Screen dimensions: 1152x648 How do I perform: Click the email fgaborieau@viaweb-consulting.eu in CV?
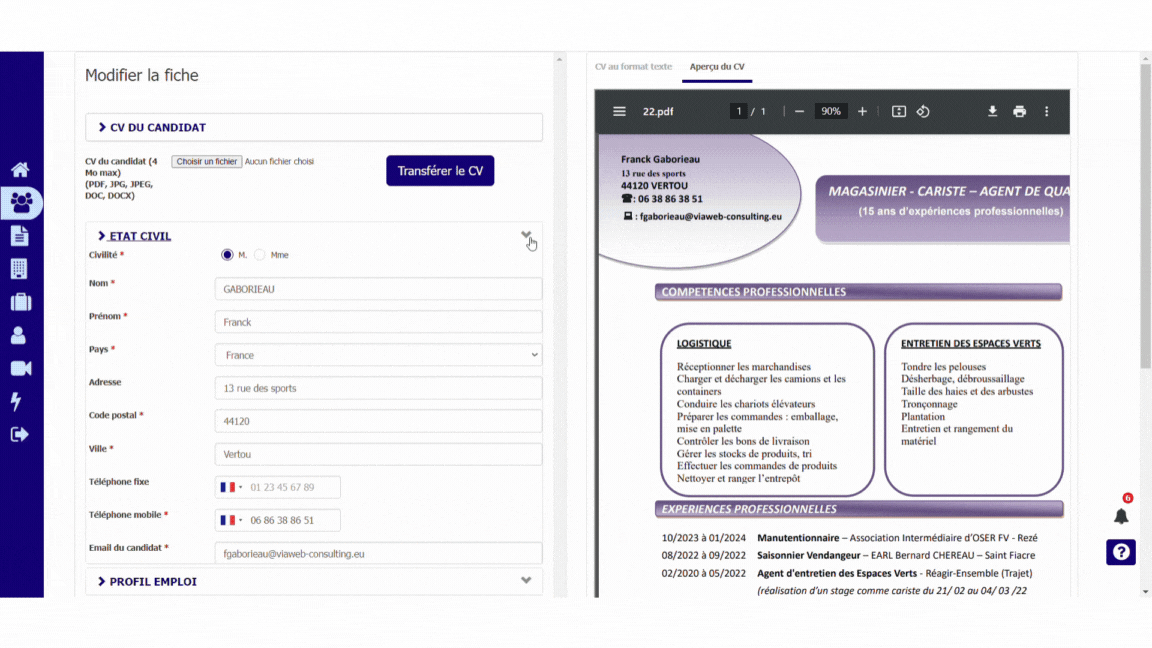(710, 217)
